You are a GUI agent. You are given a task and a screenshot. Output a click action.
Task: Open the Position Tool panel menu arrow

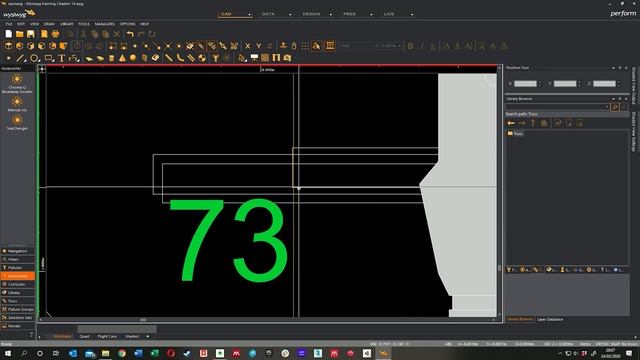[613, 68]
